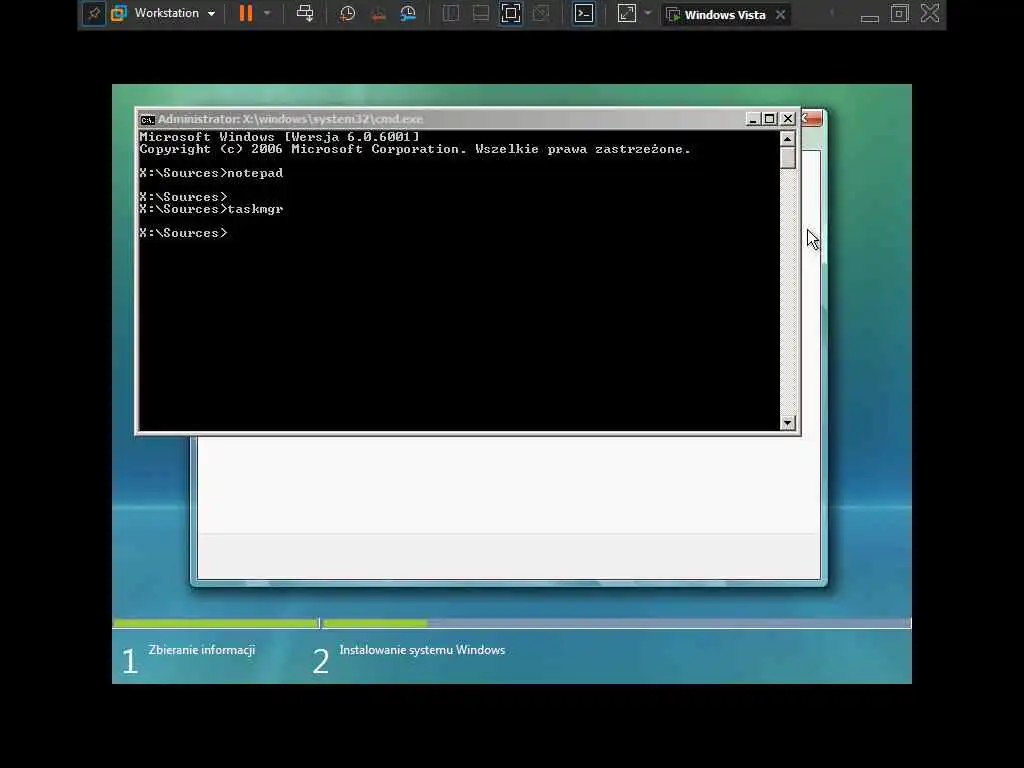Click the VMware Workstation logo icon
1024x768 pixels.
pyautogui.click(x=119, y=14)
